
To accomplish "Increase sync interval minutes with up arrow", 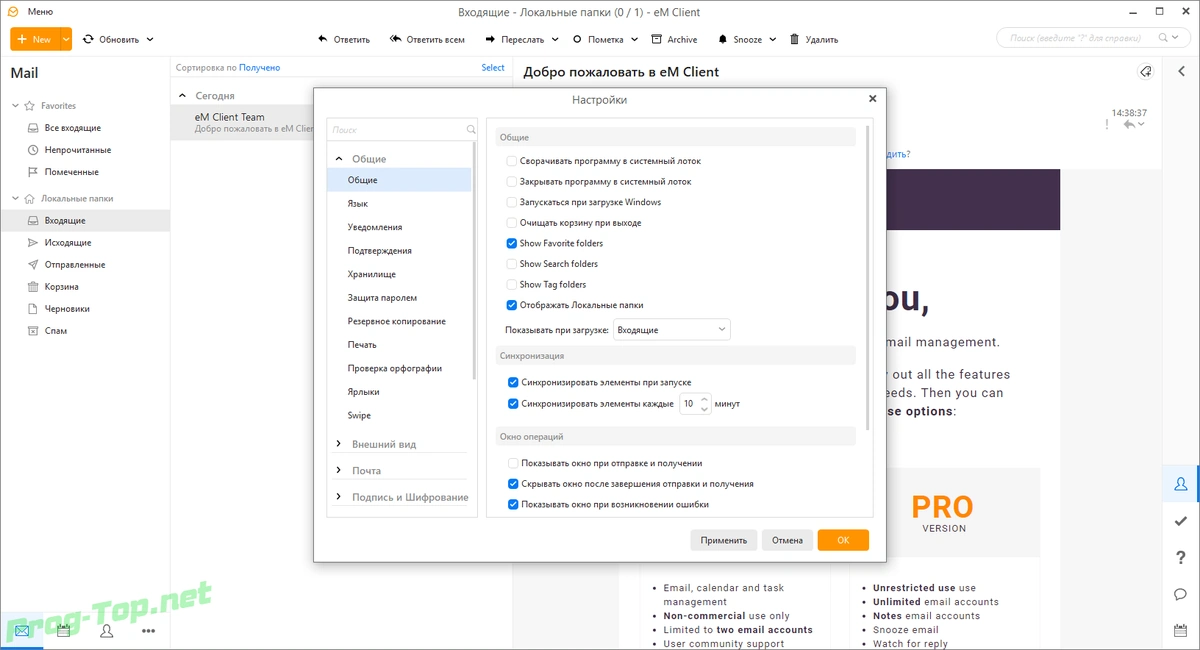I will tap(704, 399).
